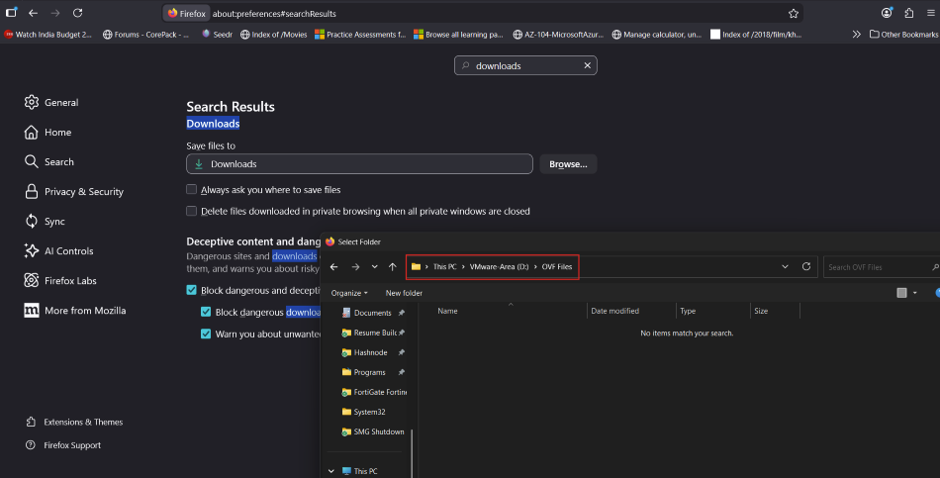Bookmark this page with the star icon
The height and width of the screenshot is (478, 940).
point(793,13)
